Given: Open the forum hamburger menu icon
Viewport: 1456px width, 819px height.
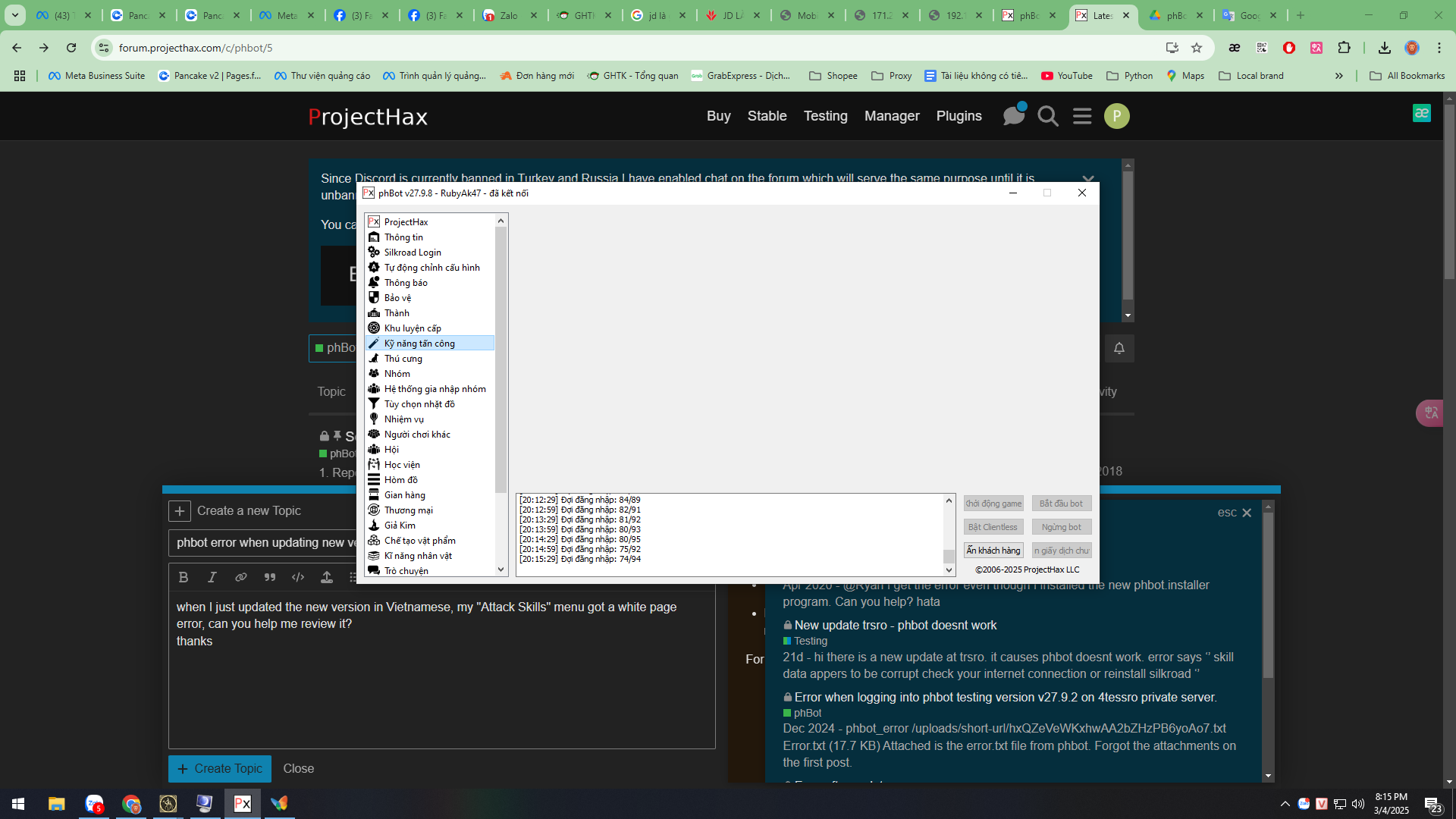Looking at the screenshot, I should click(1082, 116).
